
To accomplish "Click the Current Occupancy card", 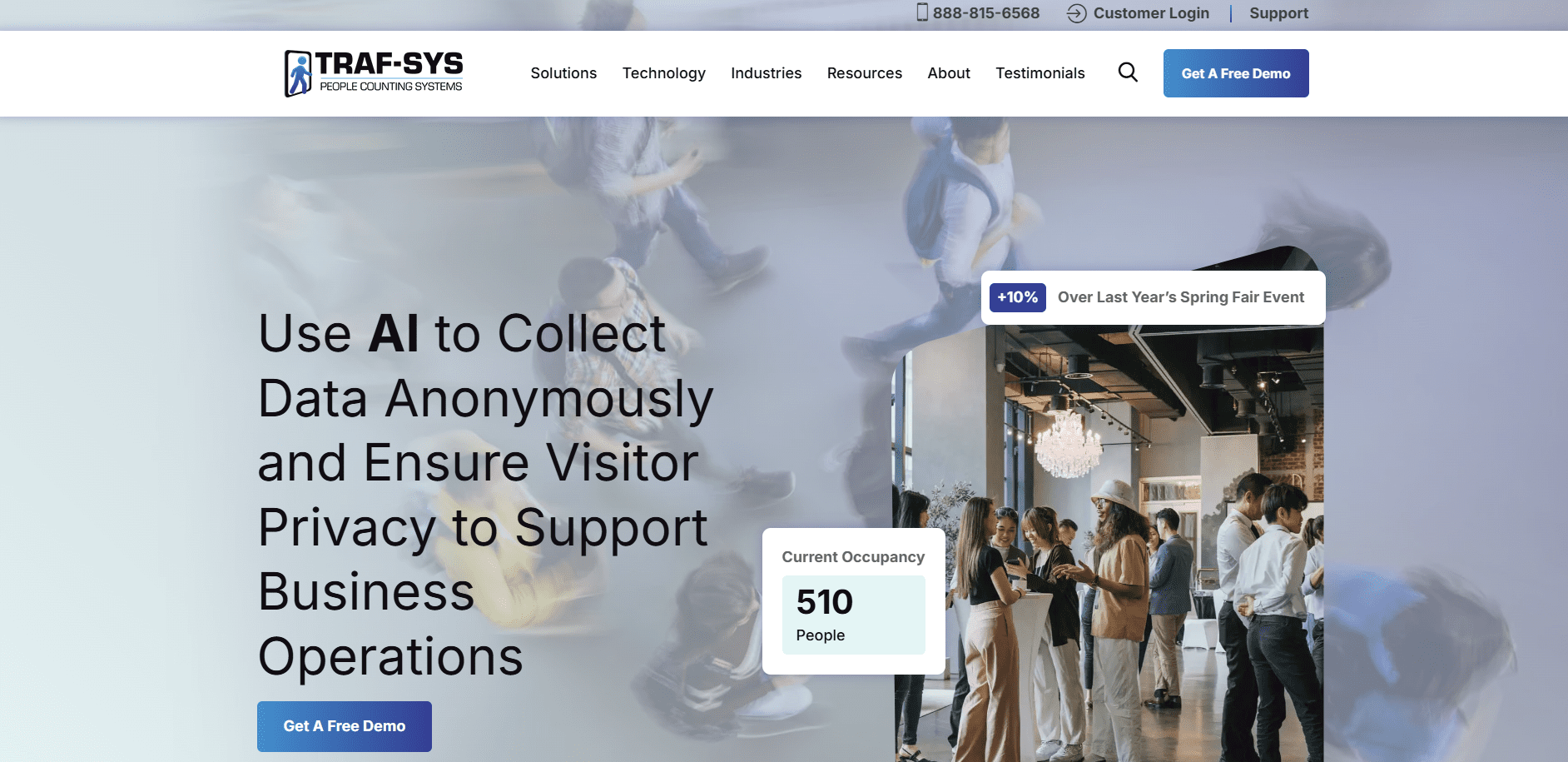I will pos(854,601).
